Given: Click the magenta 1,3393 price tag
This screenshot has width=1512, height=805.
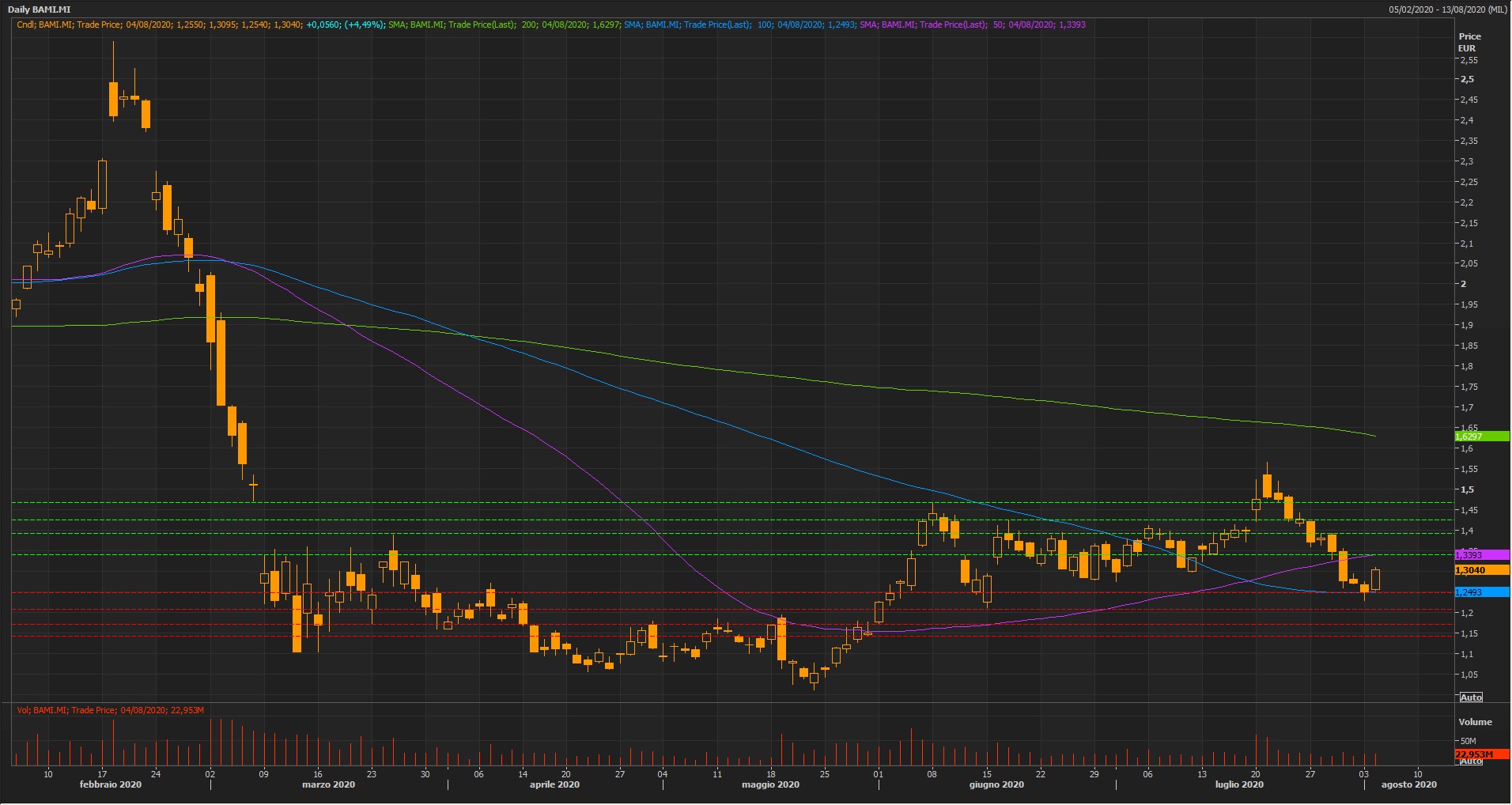Looking at the screenshot, I should tap(1481, 555).
